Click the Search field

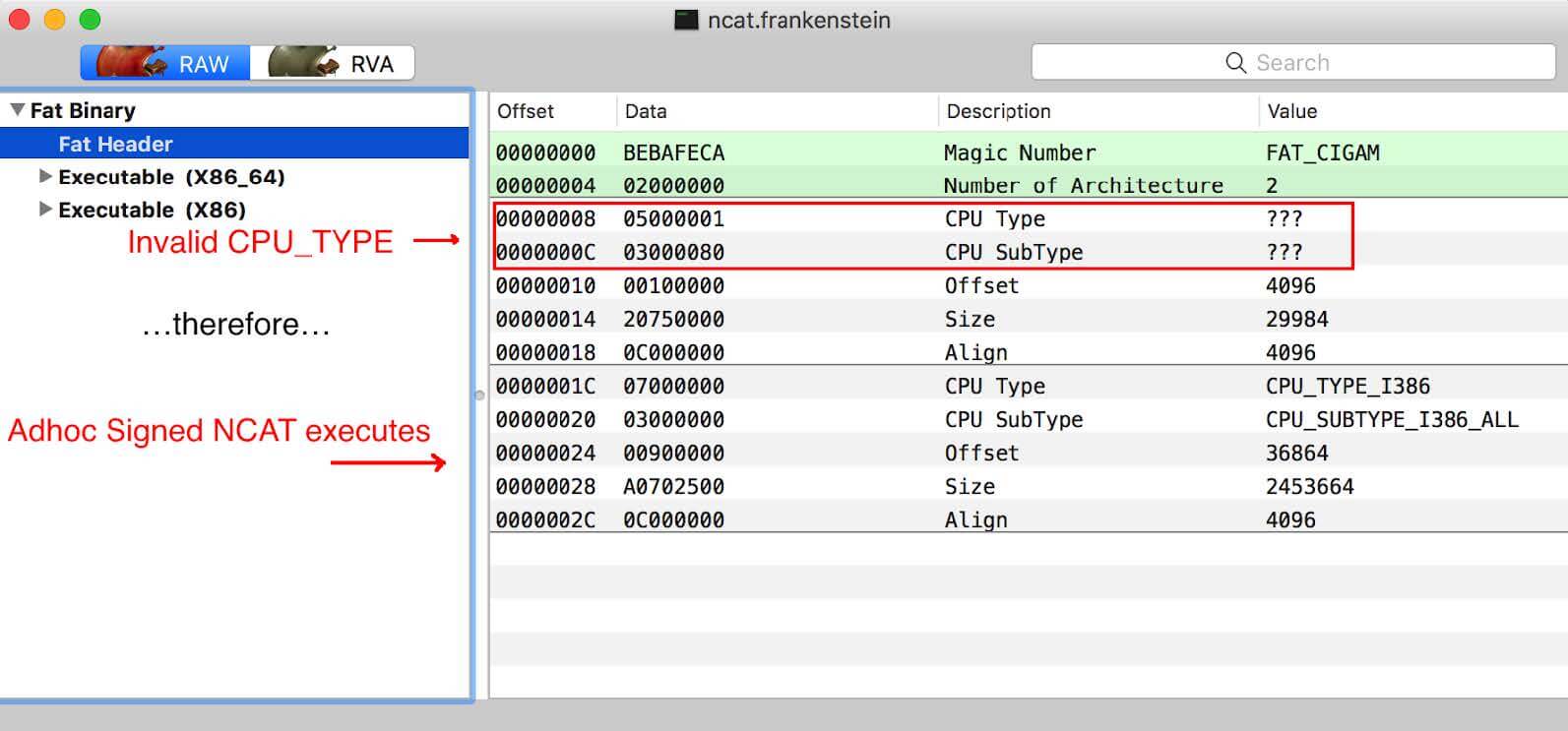(1292, 62)
